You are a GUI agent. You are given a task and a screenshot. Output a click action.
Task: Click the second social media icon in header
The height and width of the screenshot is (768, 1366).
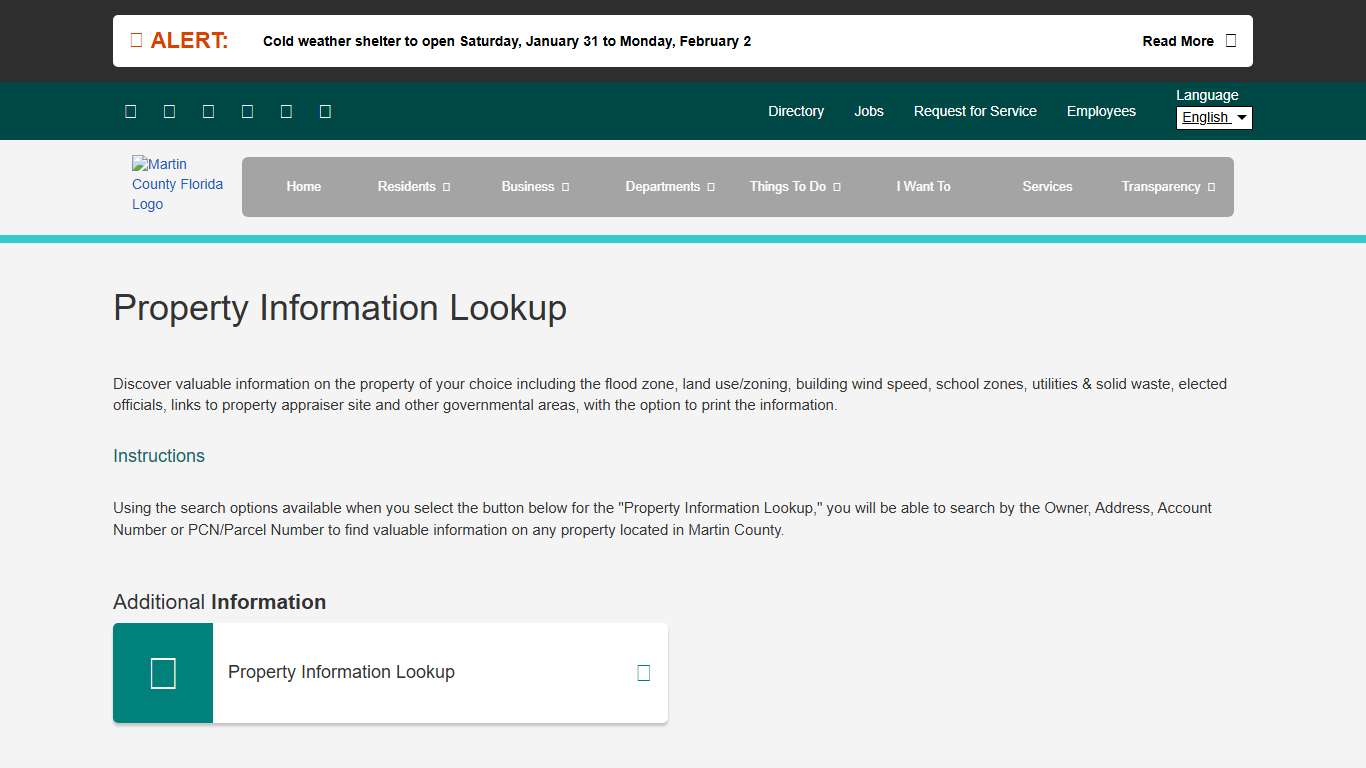point(169,111)
